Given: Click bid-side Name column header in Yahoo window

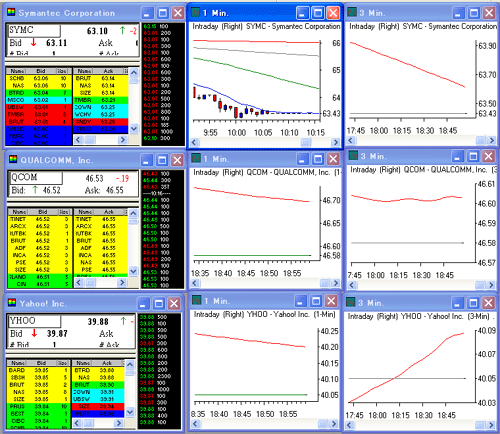Looking at the screenshot, I should point(17,363).
